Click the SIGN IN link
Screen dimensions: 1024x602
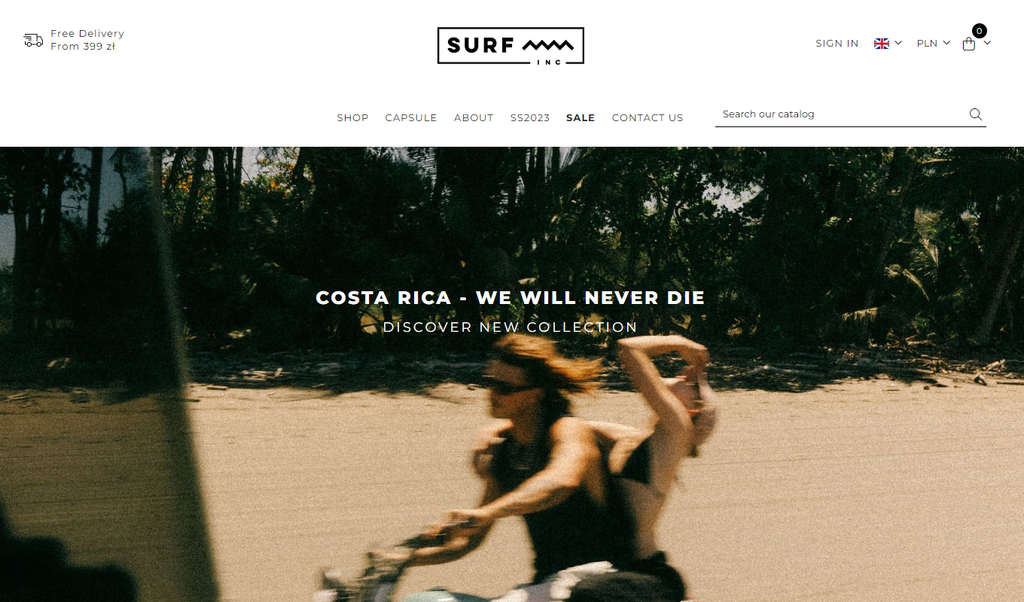click(x=837, y=43)
